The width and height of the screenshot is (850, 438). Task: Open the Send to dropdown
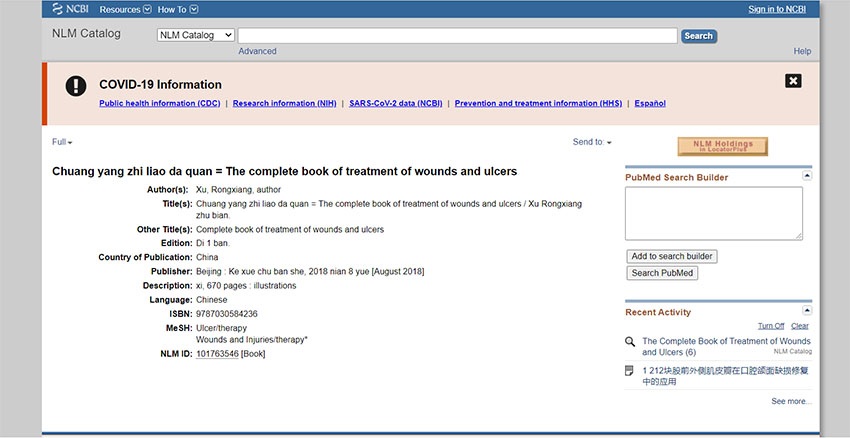click(x=592, y=142)
